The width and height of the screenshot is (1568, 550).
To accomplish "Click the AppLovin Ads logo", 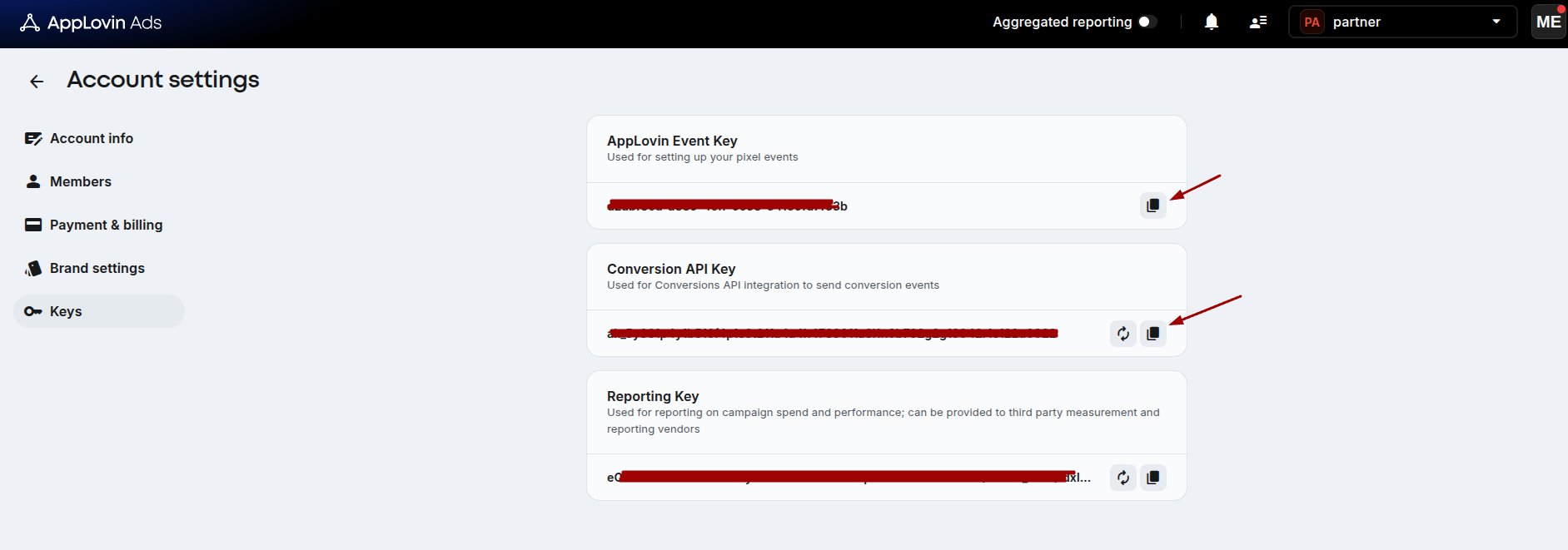I will pos(91,22).
